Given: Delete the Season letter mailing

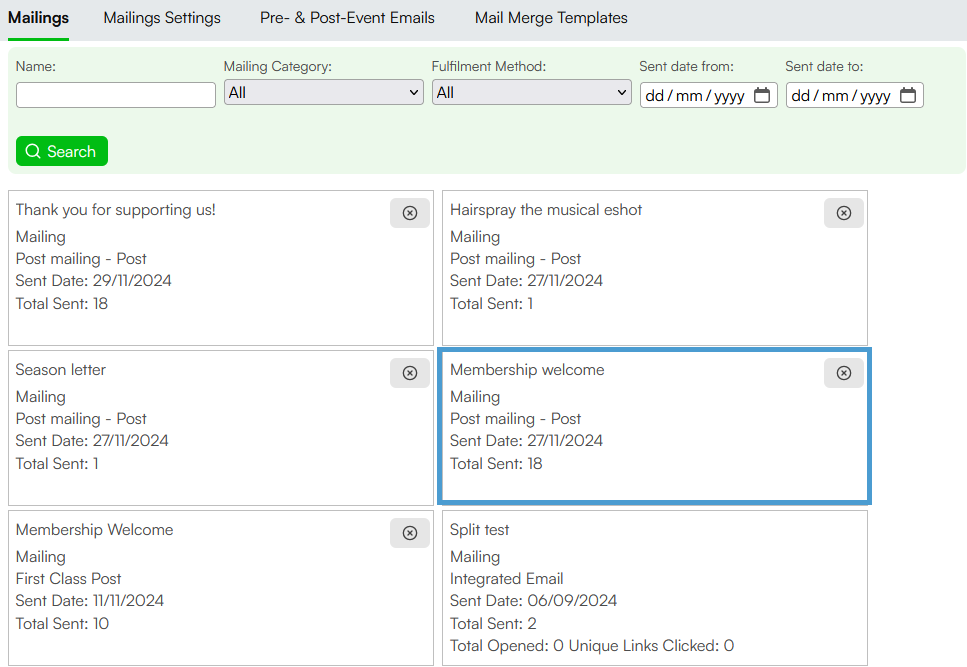Looking at the screenshot, I should point(409,373).
